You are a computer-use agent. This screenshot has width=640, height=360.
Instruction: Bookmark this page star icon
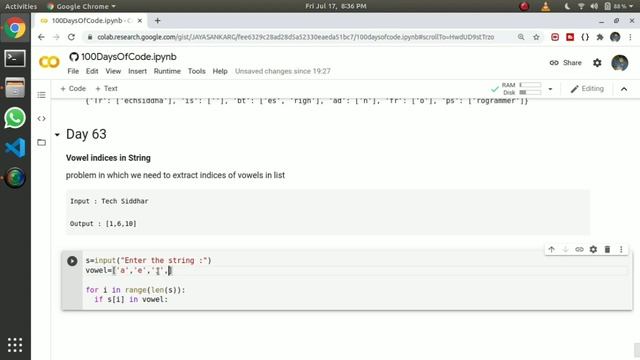[x=536, y=37]
